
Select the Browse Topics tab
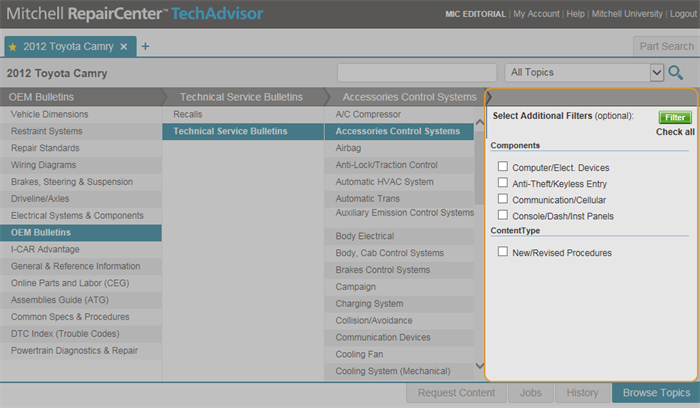coord(656,393)
